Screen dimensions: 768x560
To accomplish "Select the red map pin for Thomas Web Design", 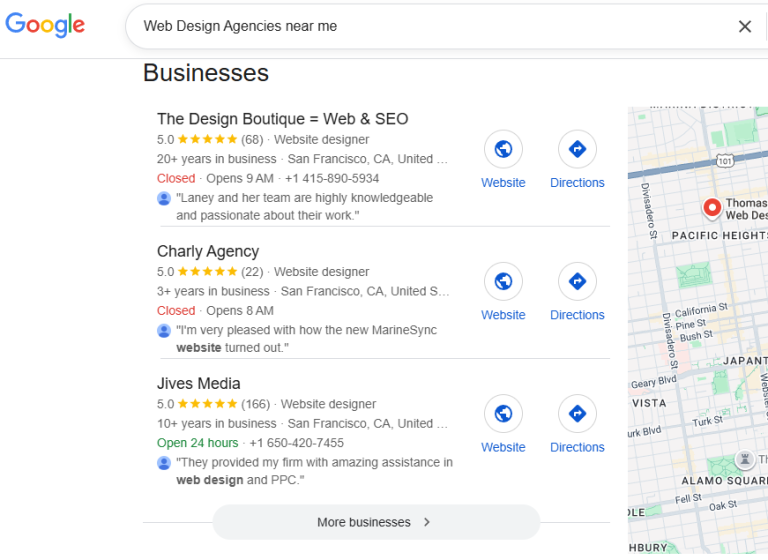I will tap(712, 208).
